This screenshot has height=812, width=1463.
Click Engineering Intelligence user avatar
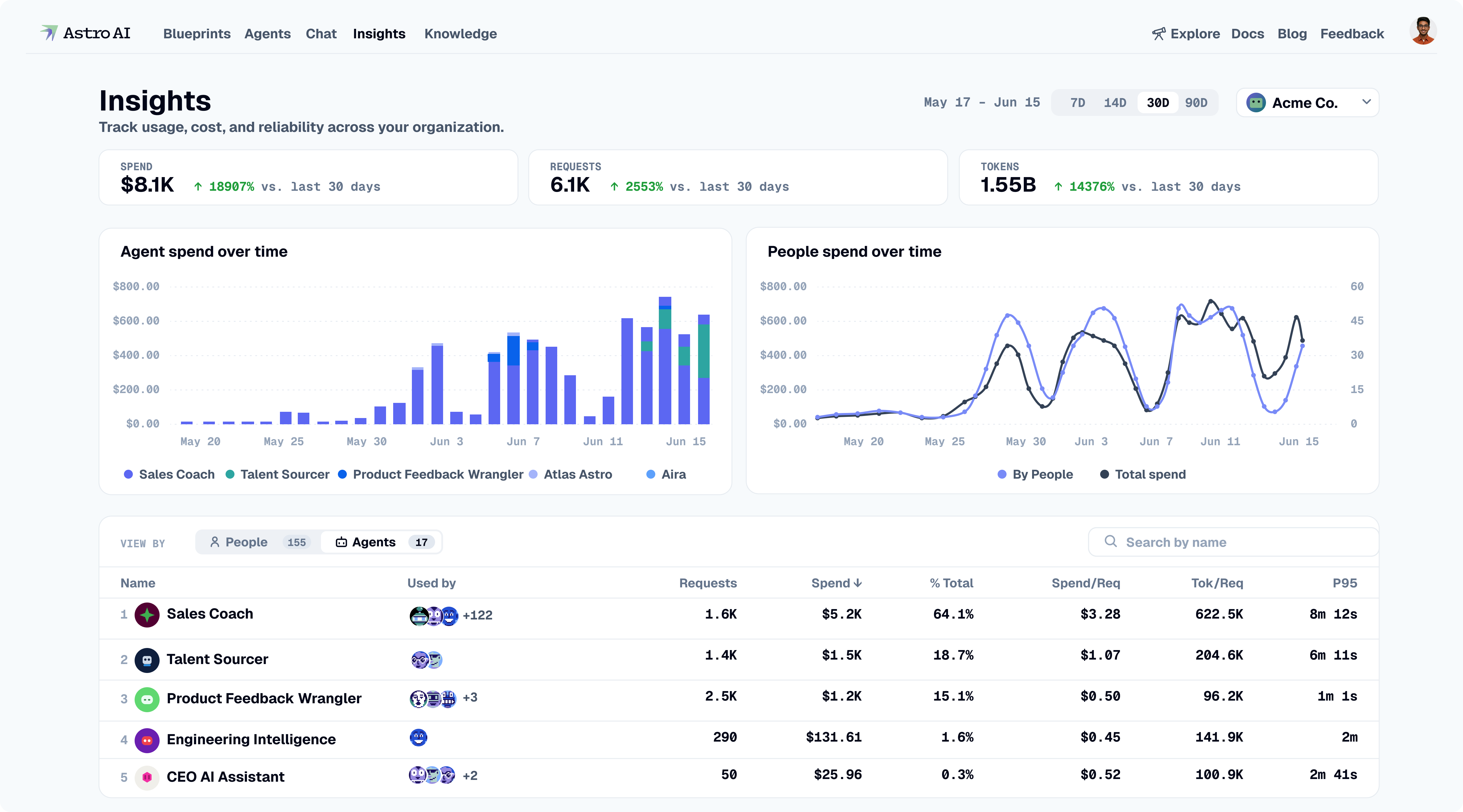point(418,738)
